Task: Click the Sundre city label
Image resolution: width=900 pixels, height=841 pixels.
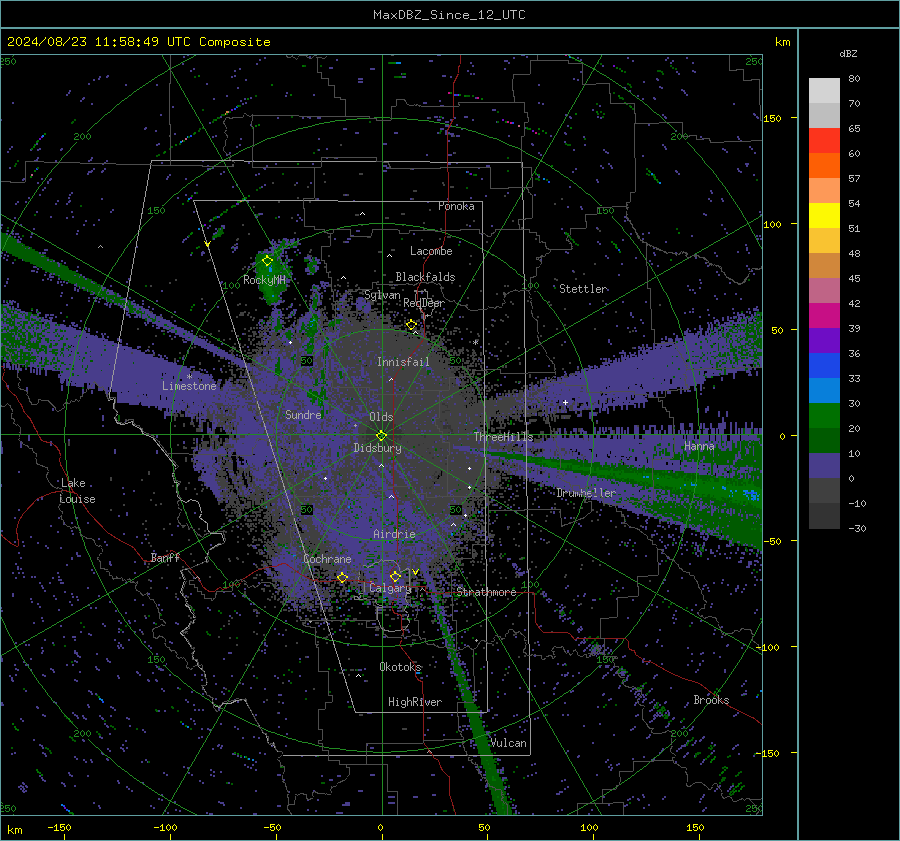Action: point(304,415)
